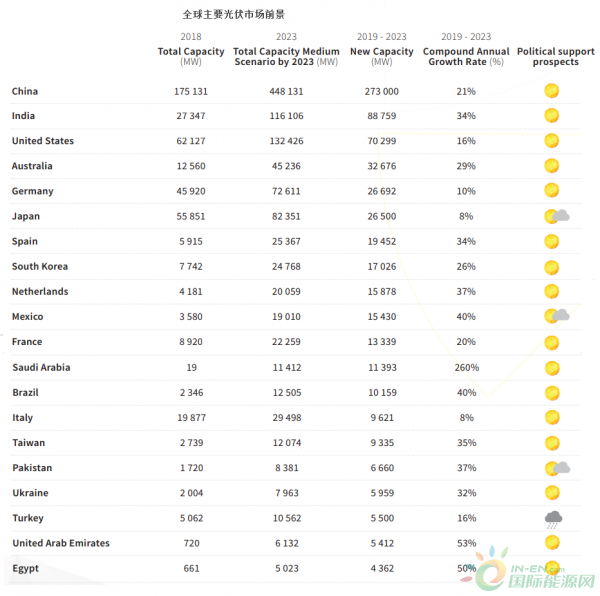The width and height of the screenshot is (600, 596).
Task: Click Japan's partly cloudy support icon
Action: click(556, 216)
